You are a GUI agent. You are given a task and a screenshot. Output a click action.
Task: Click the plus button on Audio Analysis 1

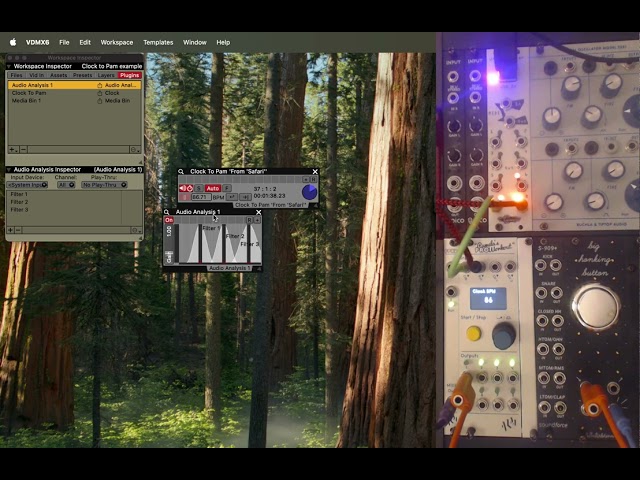257,220
